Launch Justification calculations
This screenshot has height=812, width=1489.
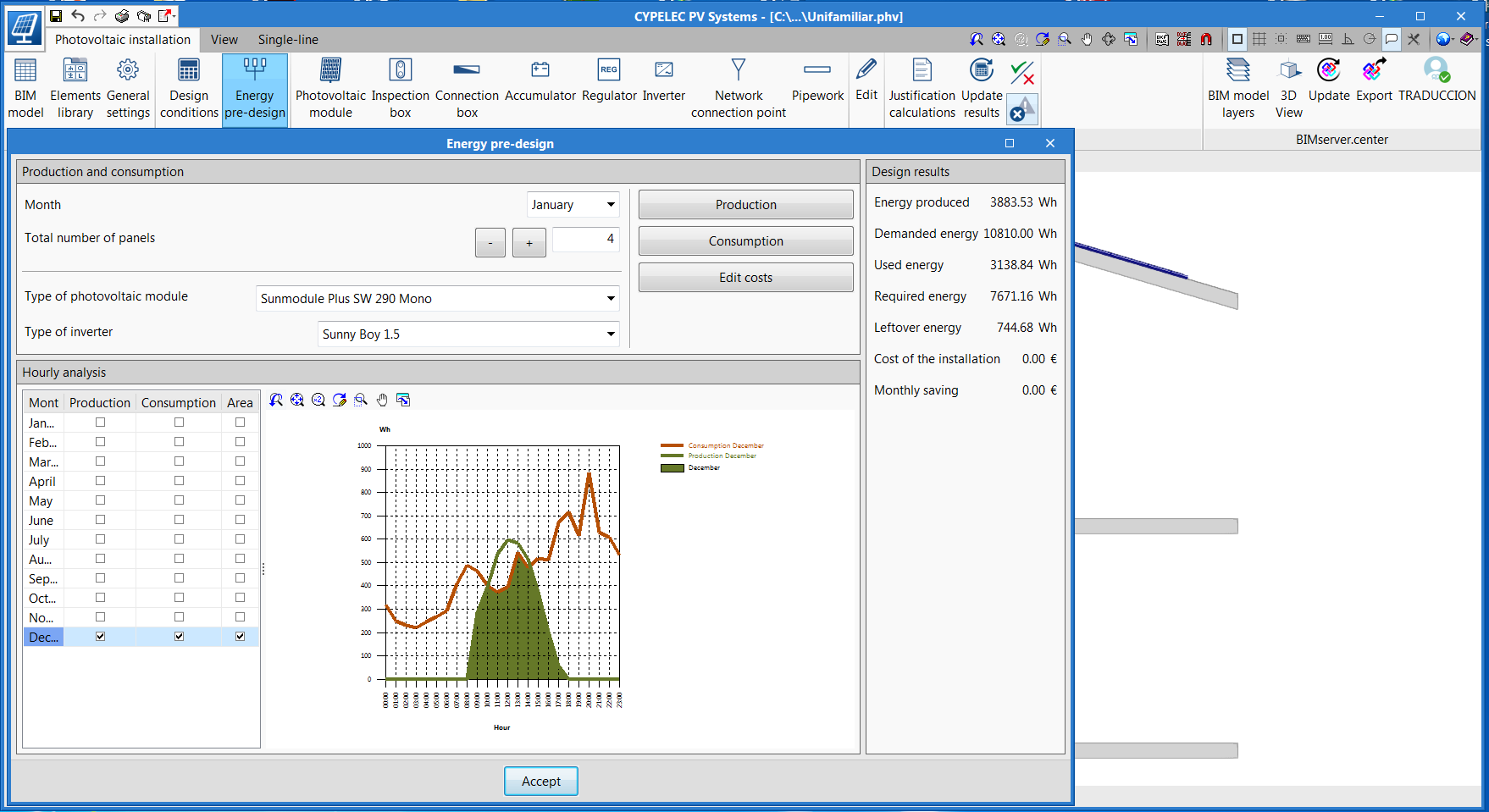pos(921,87)
